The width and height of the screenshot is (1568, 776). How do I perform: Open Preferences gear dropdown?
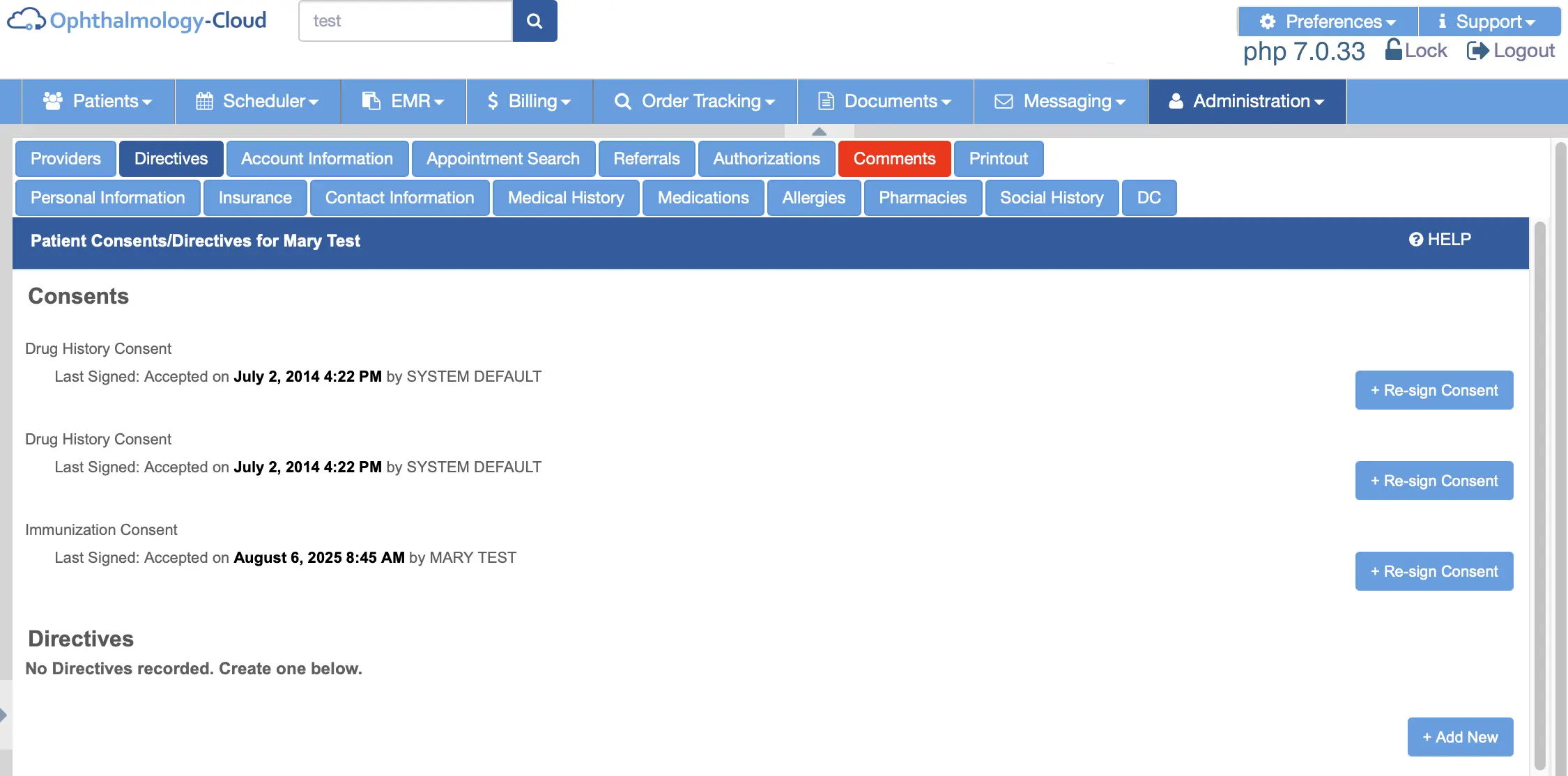(x=1328, y=22)
